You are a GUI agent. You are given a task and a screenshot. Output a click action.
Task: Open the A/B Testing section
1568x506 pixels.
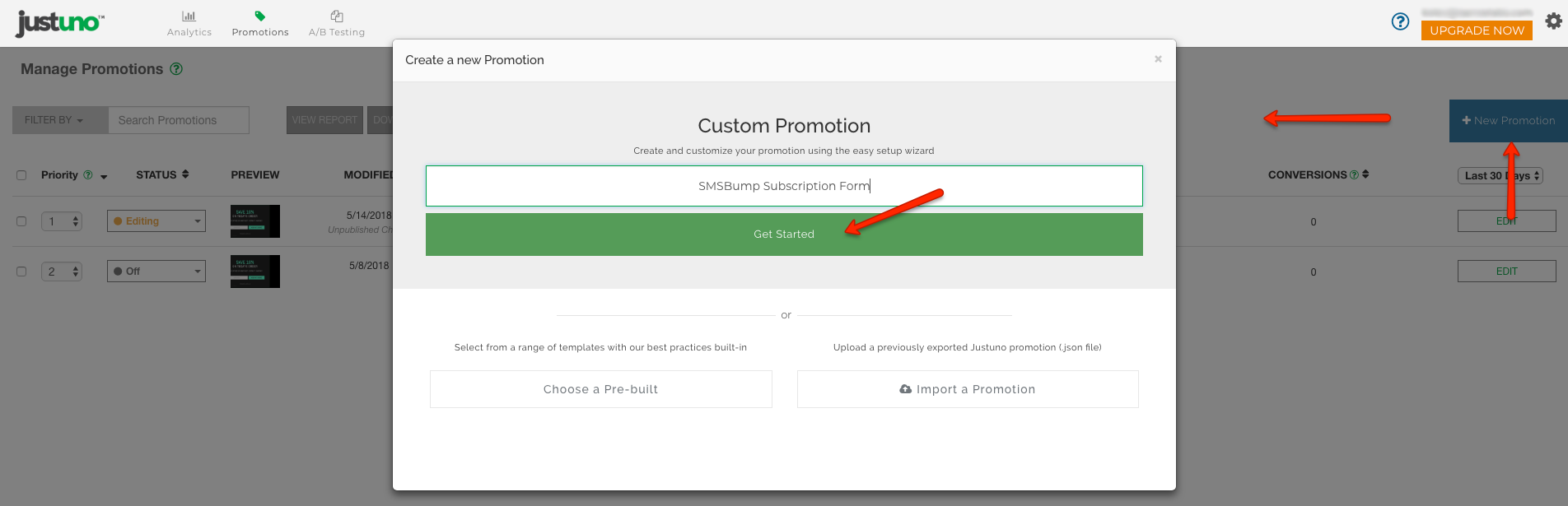pyautogui.click(x=337, y=23)
